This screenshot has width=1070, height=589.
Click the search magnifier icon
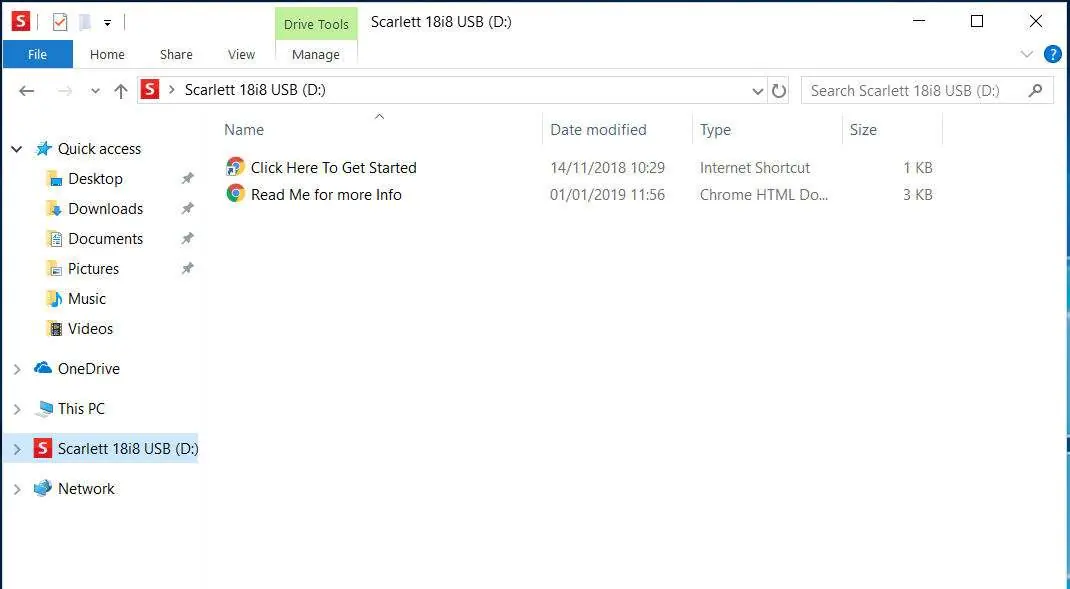1036,90
